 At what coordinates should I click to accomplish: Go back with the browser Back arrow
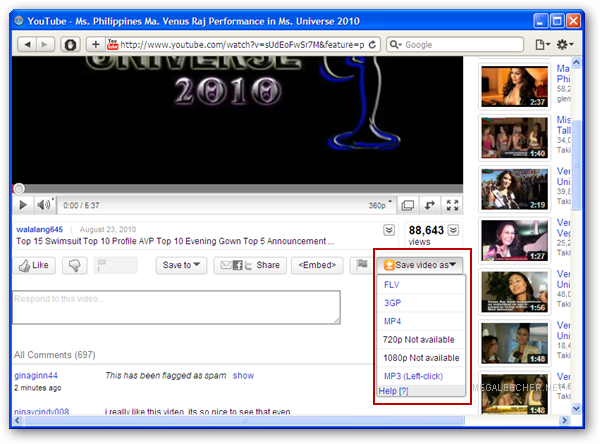27,45
